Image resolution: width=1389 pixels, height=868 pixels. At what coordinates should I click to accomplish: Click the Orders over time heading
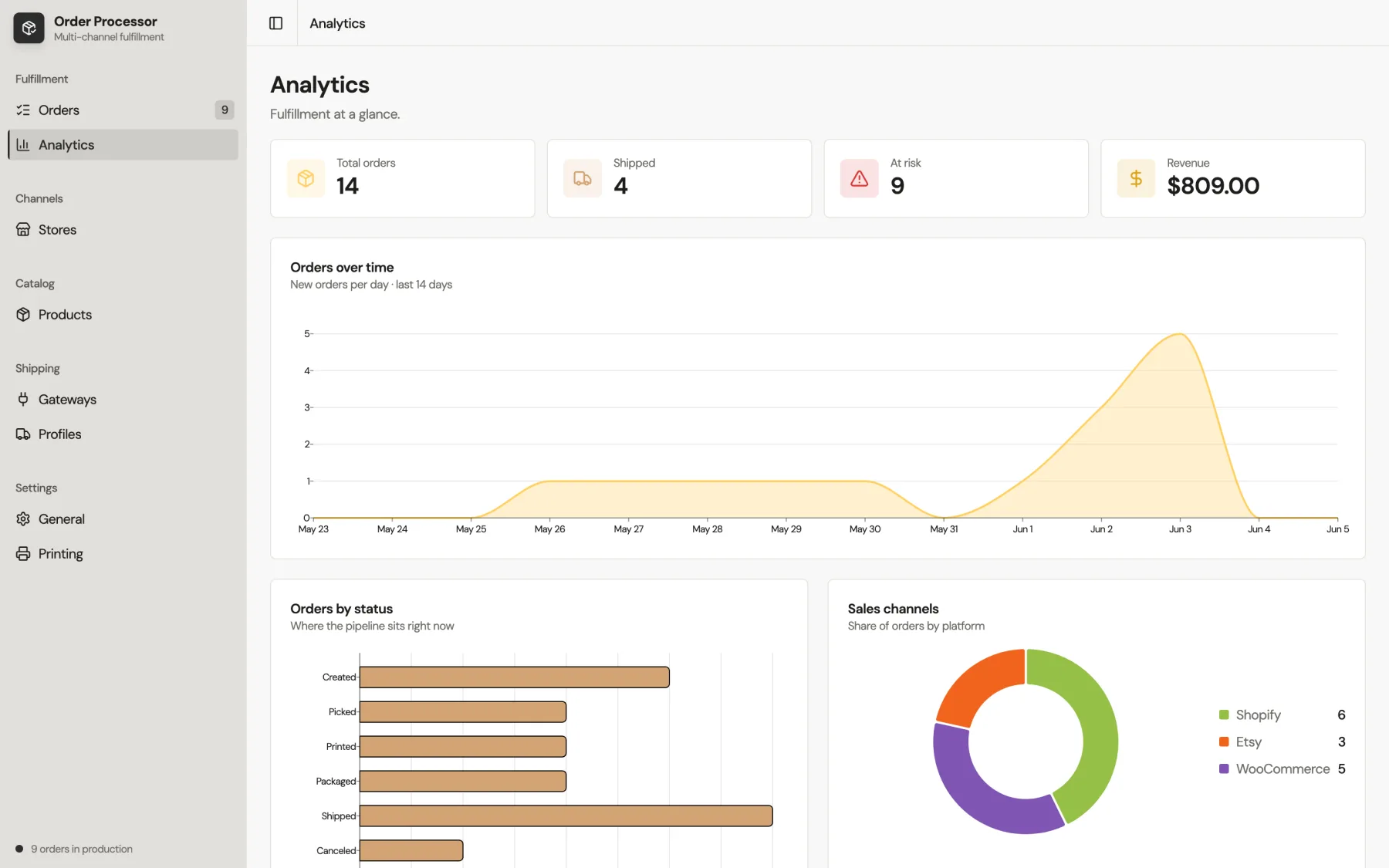click(342, 268)
